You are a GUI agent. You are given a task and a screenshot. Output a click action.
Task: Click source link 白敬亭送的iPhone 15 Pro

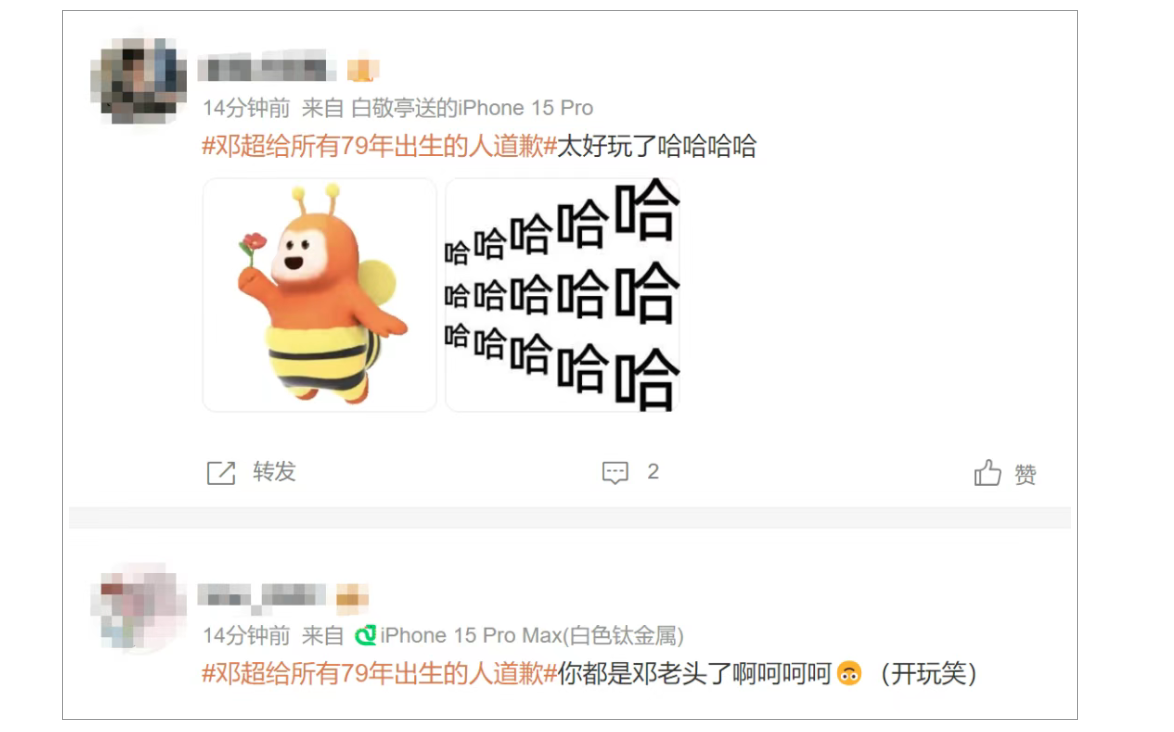click(472, 108)
